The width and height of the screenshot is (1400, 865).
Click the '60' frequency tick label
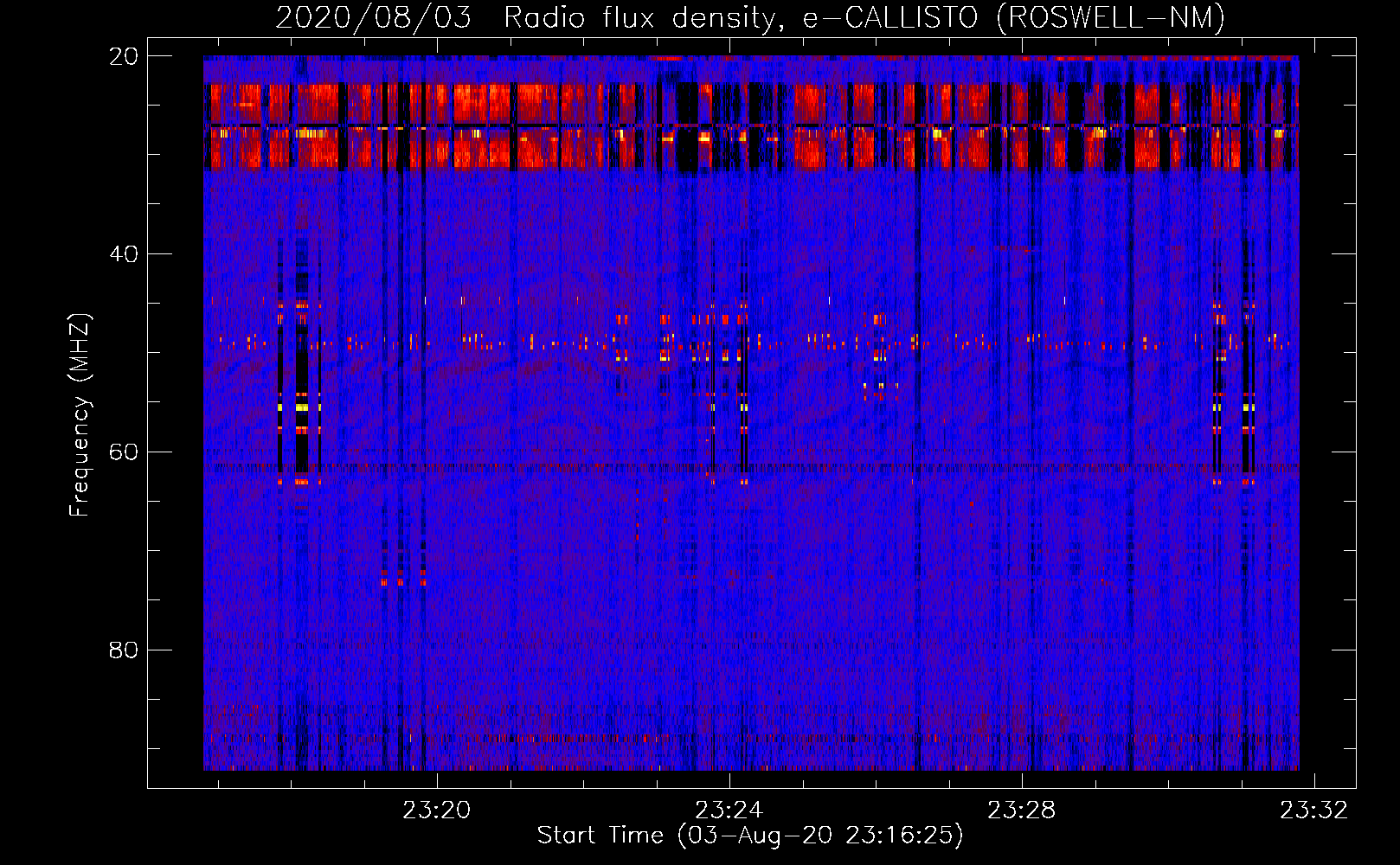click(x=124, y=452)
